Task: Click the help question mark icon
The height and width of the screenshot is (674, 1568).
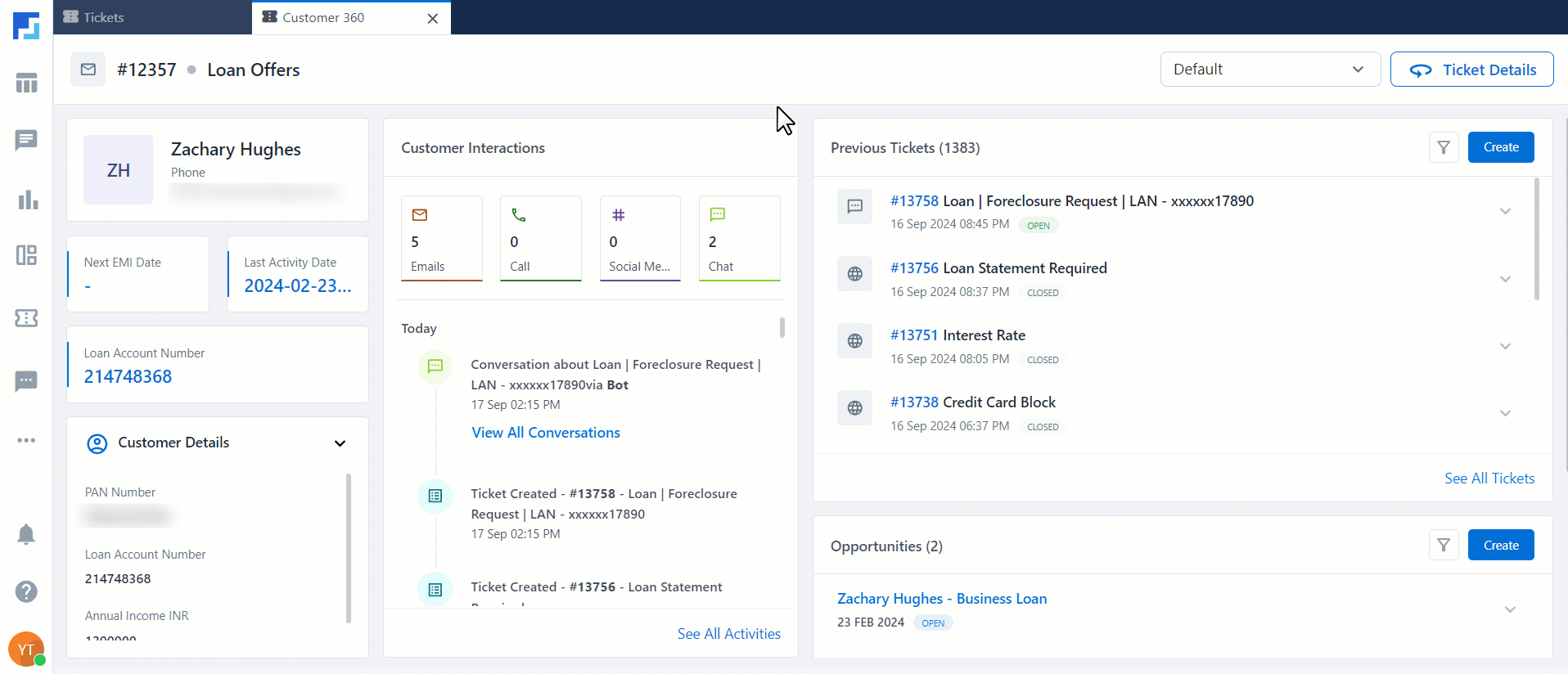Action: point(26,591)
